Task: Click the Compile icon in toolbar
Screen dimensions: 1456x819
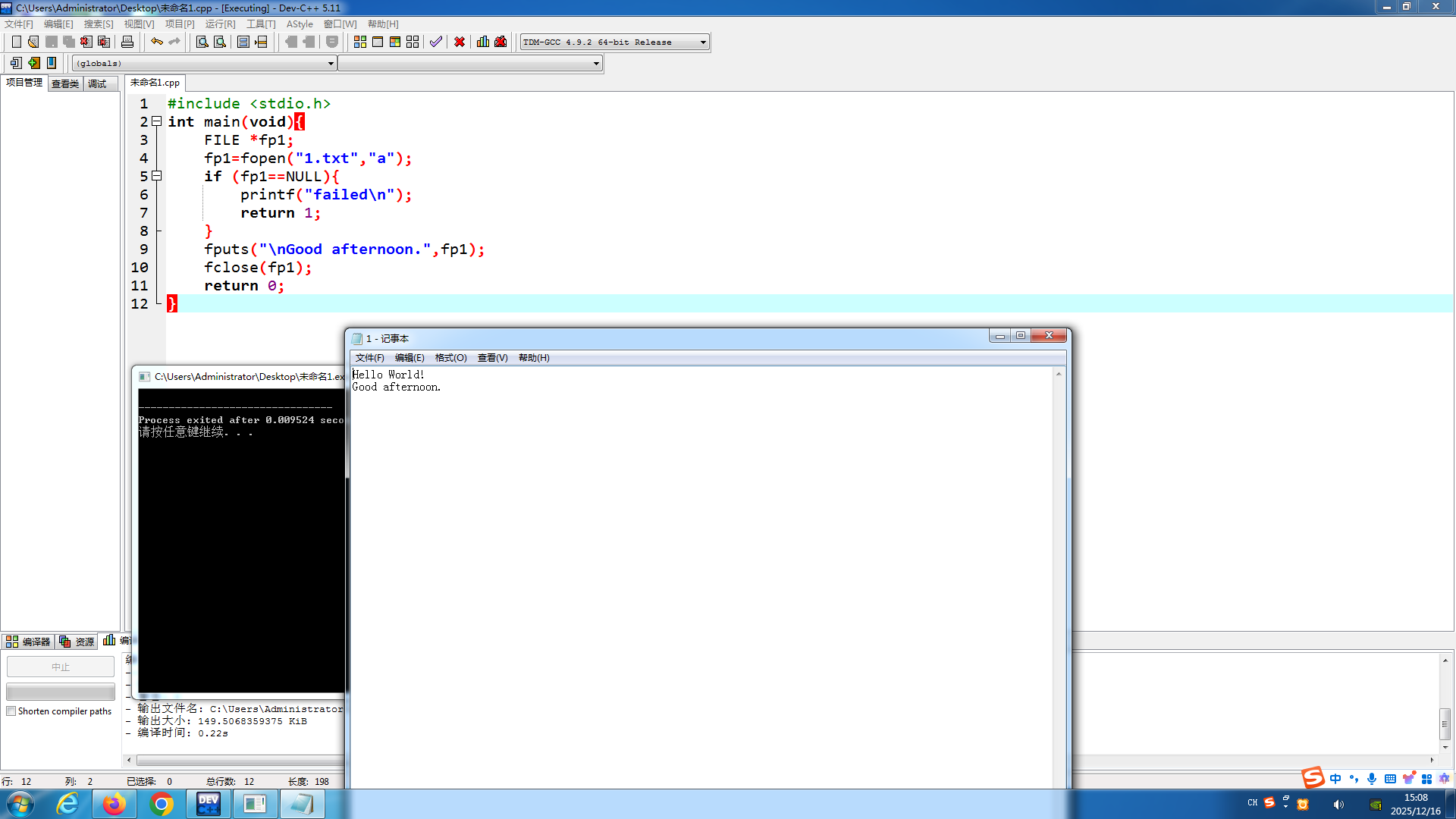Action: point(360,42)
